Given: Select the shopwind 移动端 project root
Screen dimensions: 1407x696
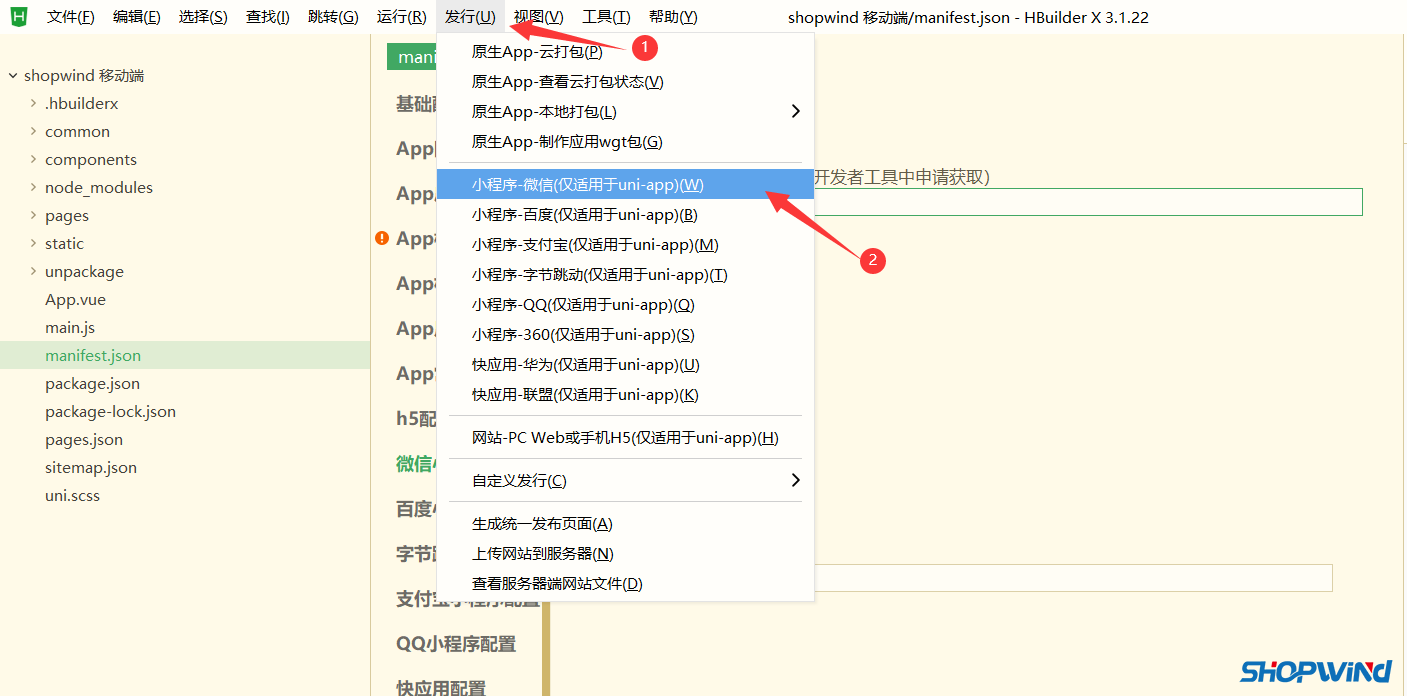Looking at the screenshot, I should 84,76.
